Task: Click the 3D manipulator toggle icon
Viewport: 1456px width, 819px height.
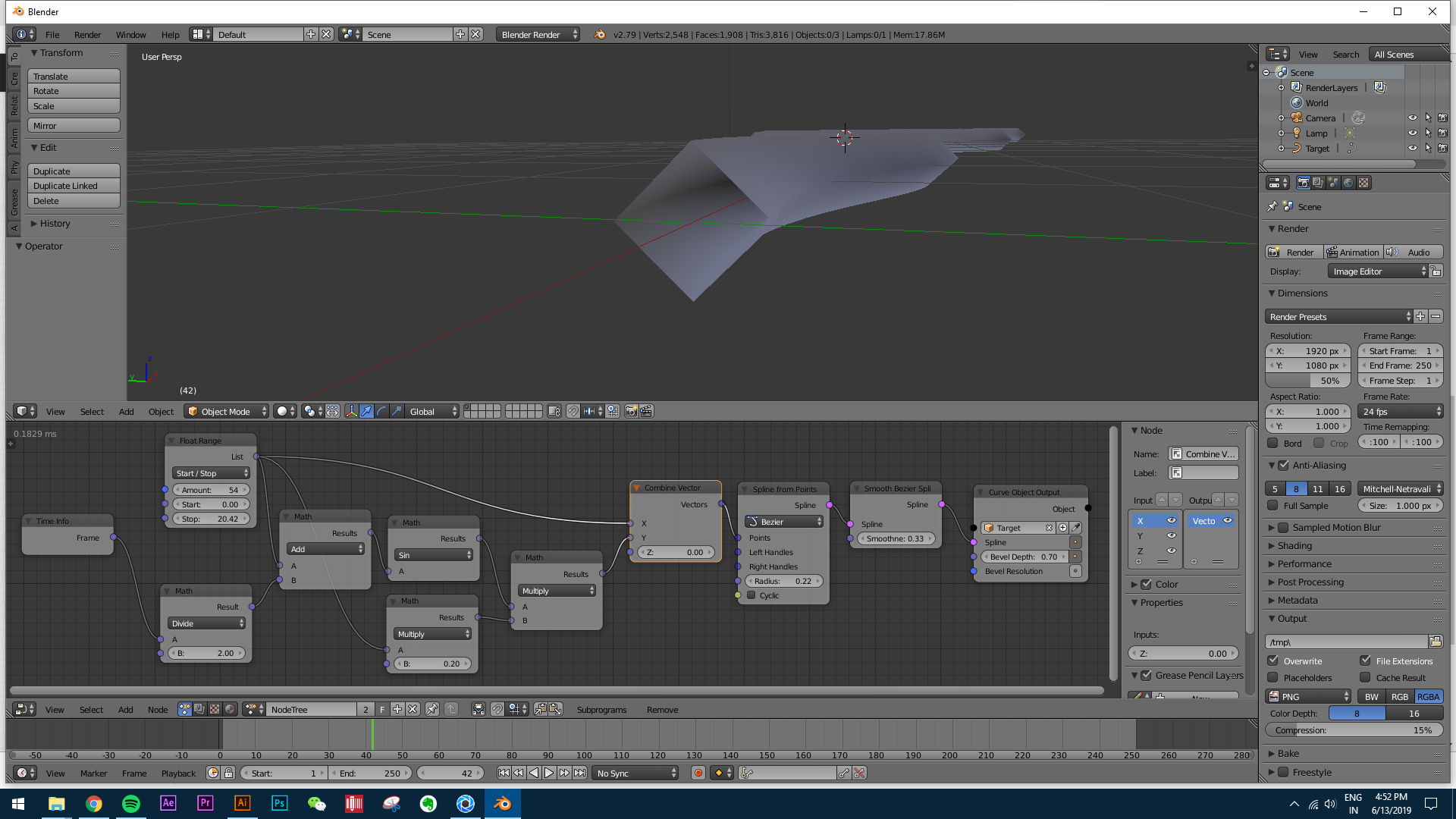Action: (x=351, y=411)
